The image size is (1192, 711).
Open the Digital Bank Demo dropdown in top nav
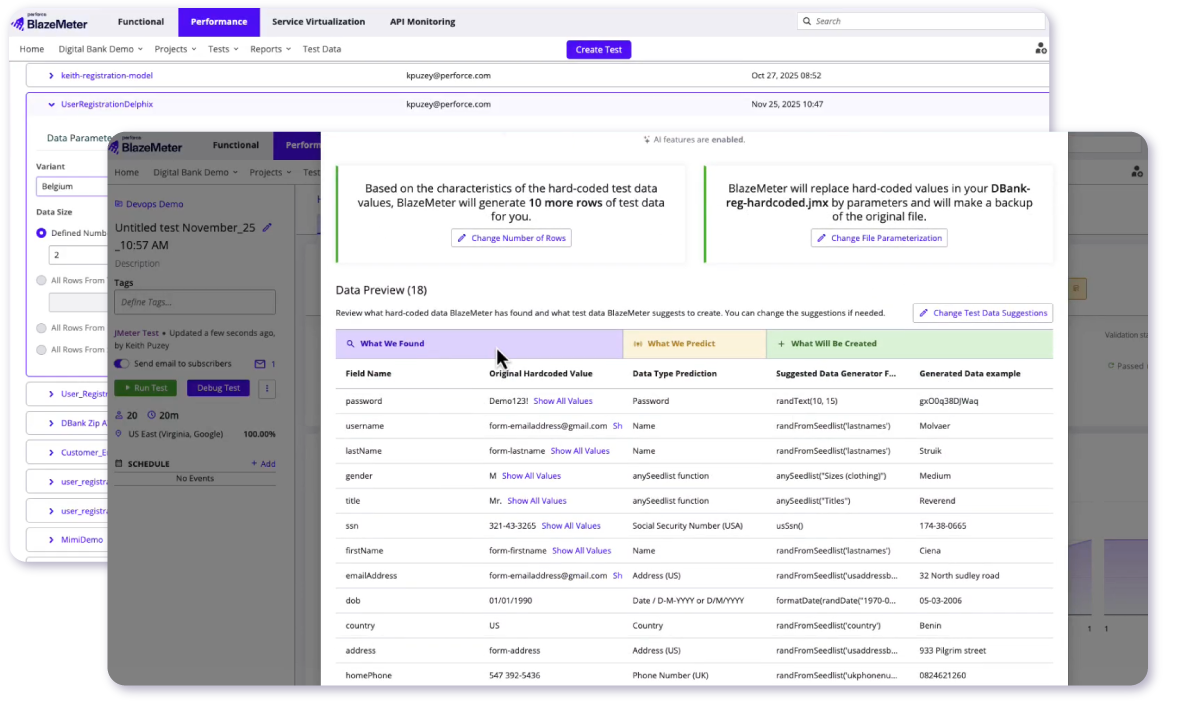click(100, 49)
